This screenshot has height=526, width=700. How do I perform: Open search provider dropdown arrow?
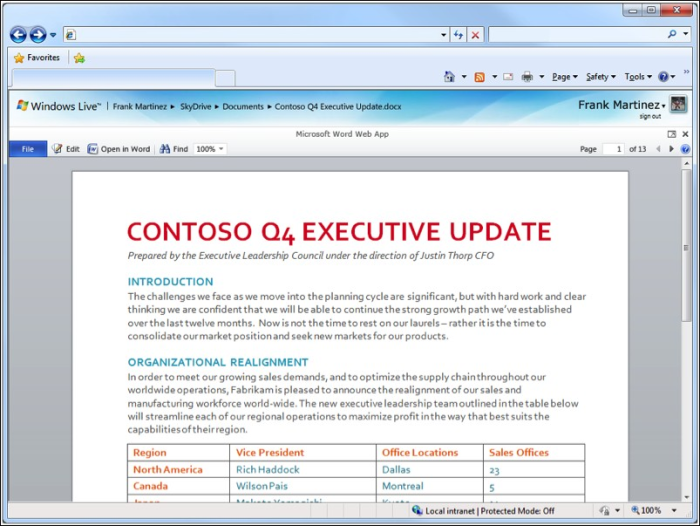(x=685, y=34)
